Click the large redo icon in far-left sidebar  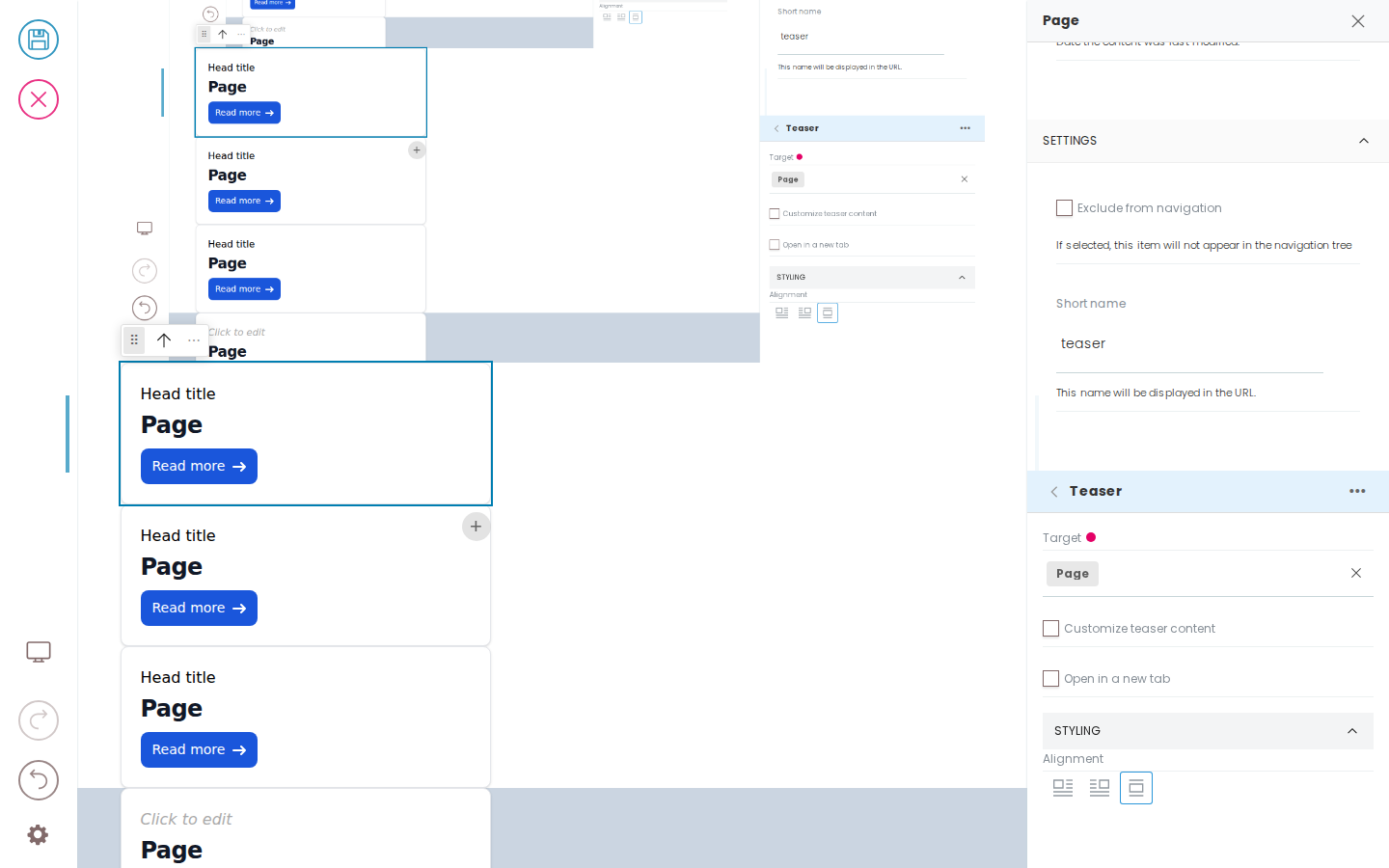[x=39, y=720]
